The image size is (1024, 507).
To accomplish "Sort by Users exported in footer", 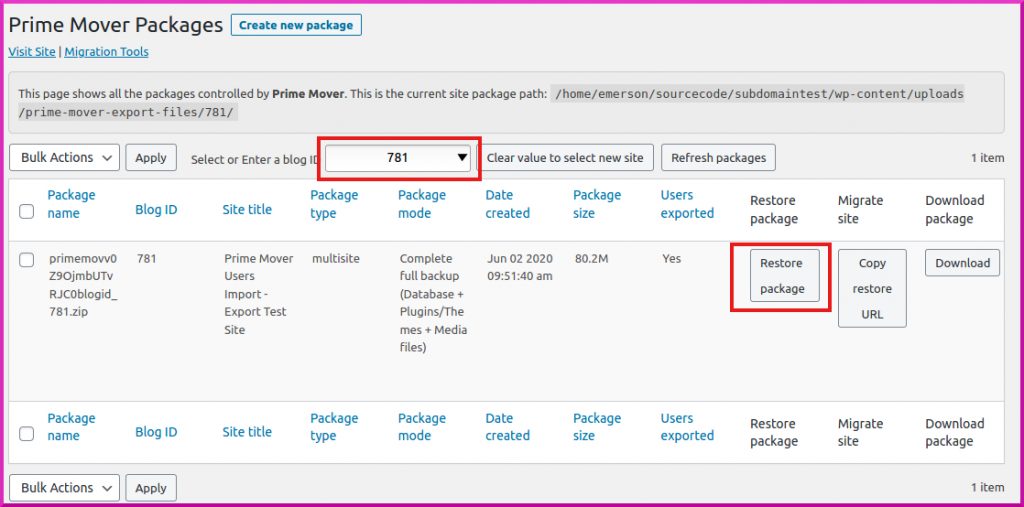I will coord(687,427).
